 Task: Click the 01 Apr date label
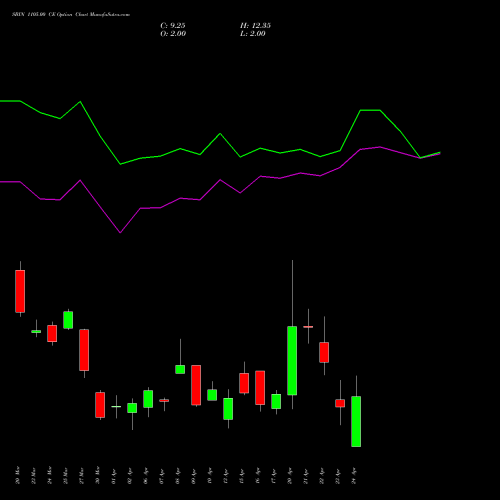point(113,476)
